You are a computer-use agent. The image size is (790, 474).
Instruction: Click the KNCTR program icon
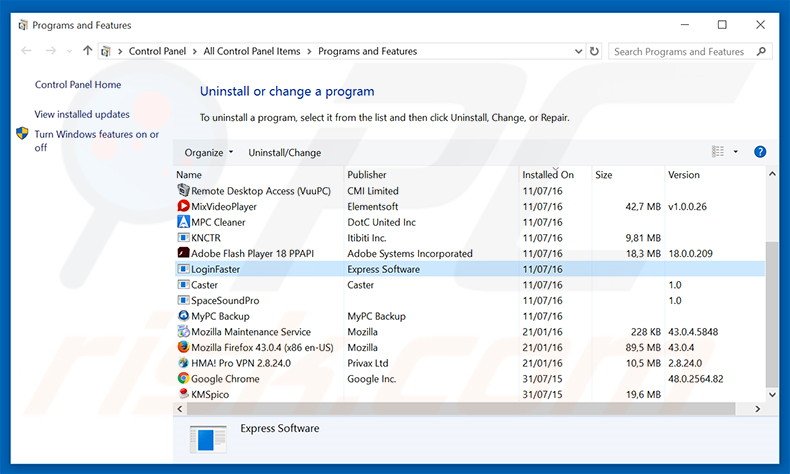pyautogui.click(x=183, y=237)
